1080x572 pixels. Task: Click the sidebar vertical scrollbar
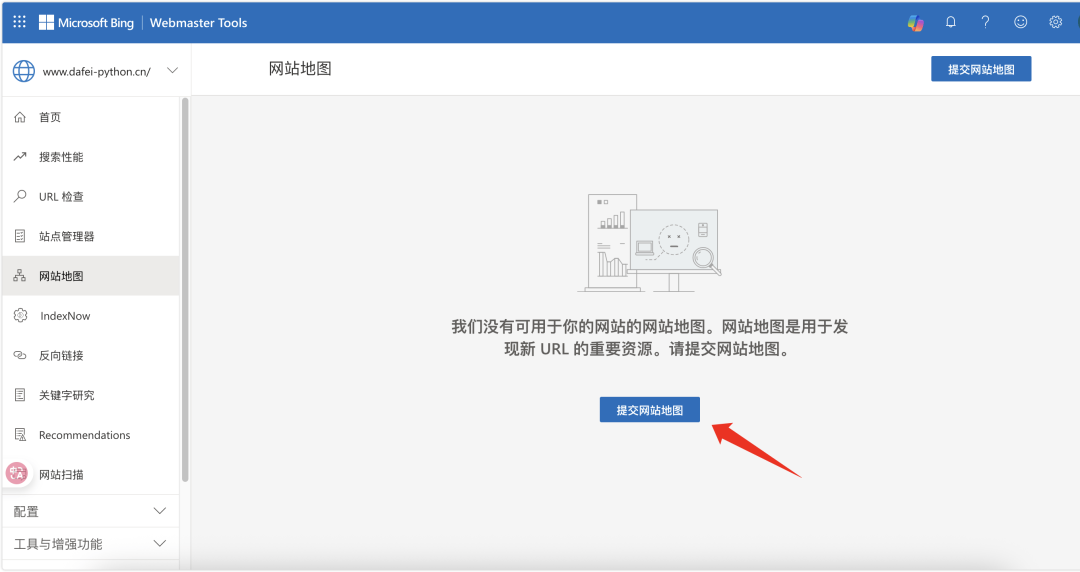[x=185, y=289]
